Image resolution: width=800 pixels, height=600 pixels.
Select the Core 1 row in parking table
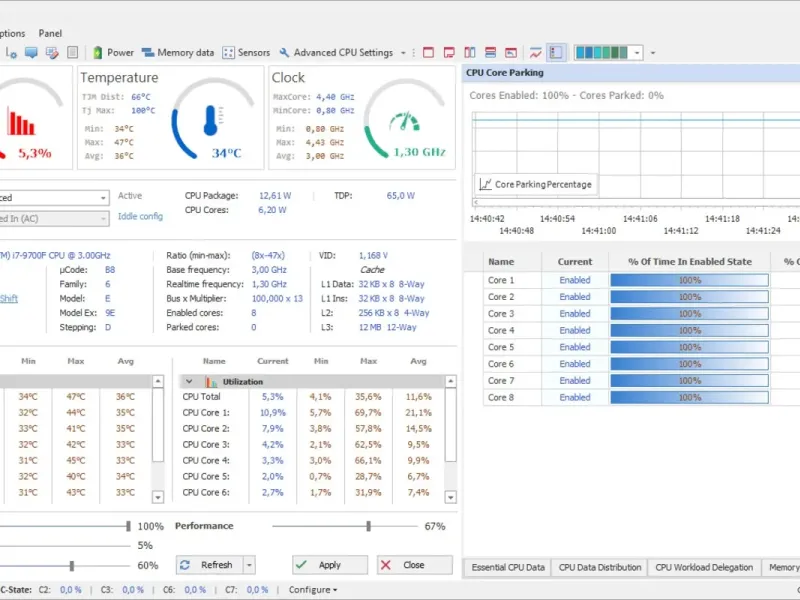(501, 281)
